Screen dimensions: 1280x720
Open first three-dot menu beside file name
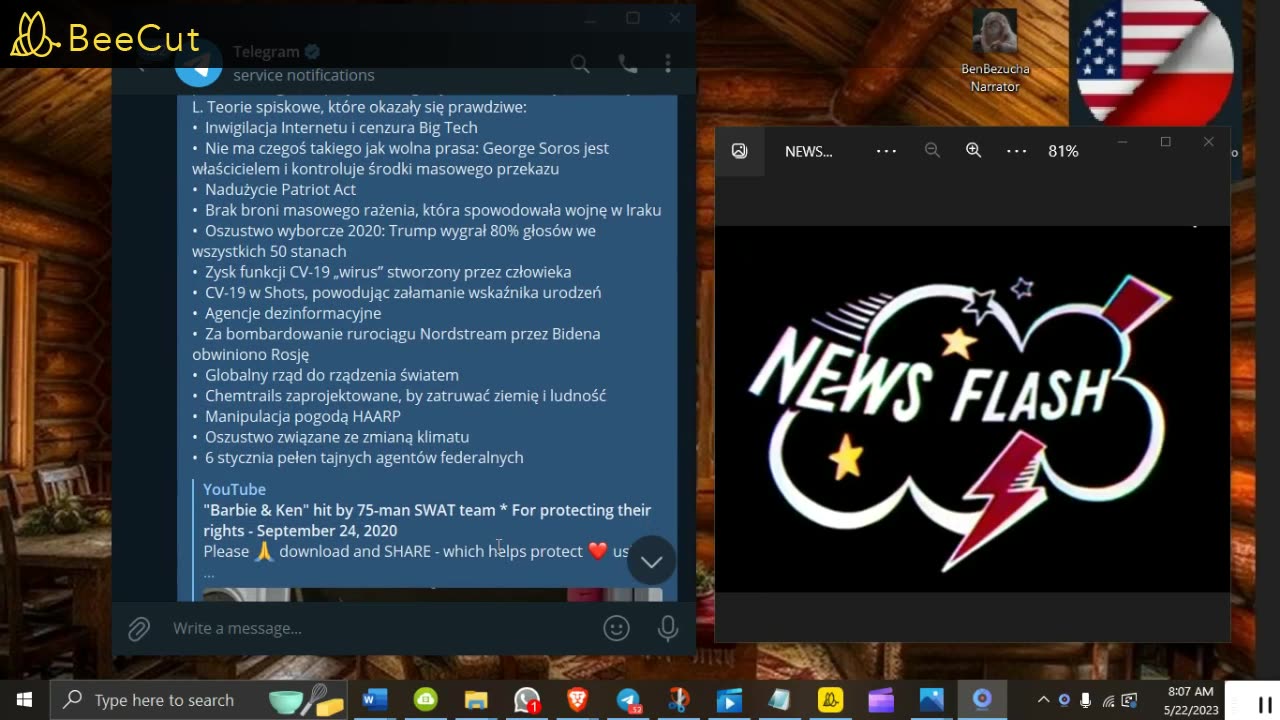886,151
